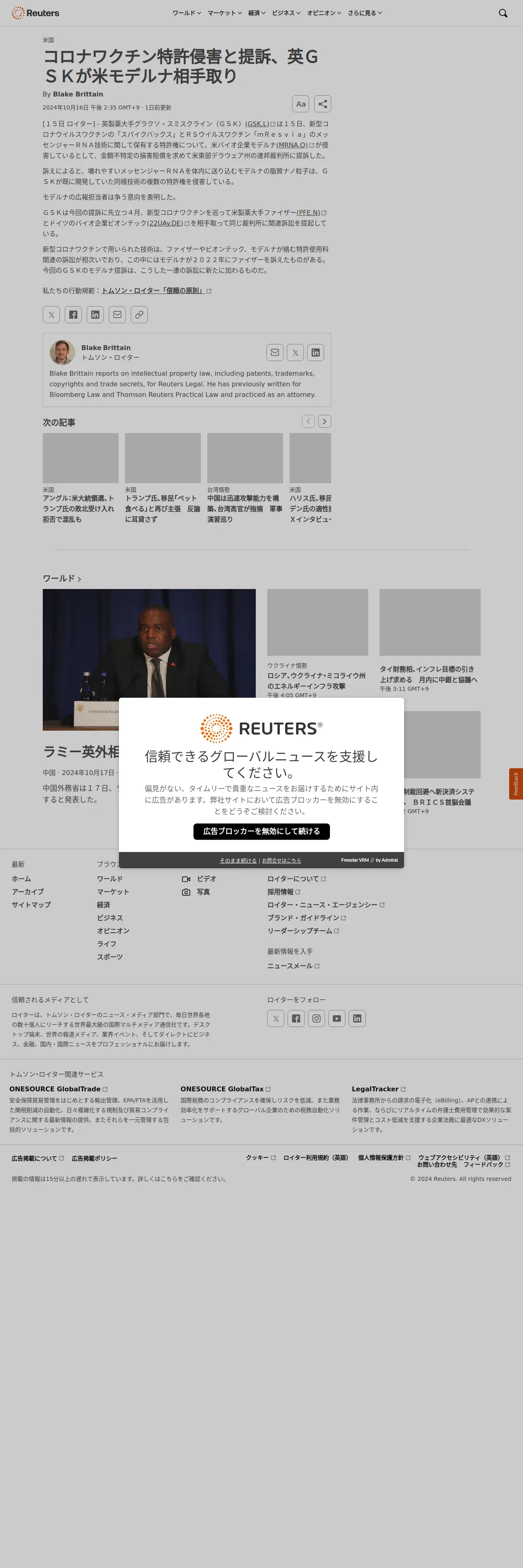The width and height of the screenshot is (523, 1568).
Task: Open the タイ財務相、インフレ目標 headline
Action: (x=429, y=675)
